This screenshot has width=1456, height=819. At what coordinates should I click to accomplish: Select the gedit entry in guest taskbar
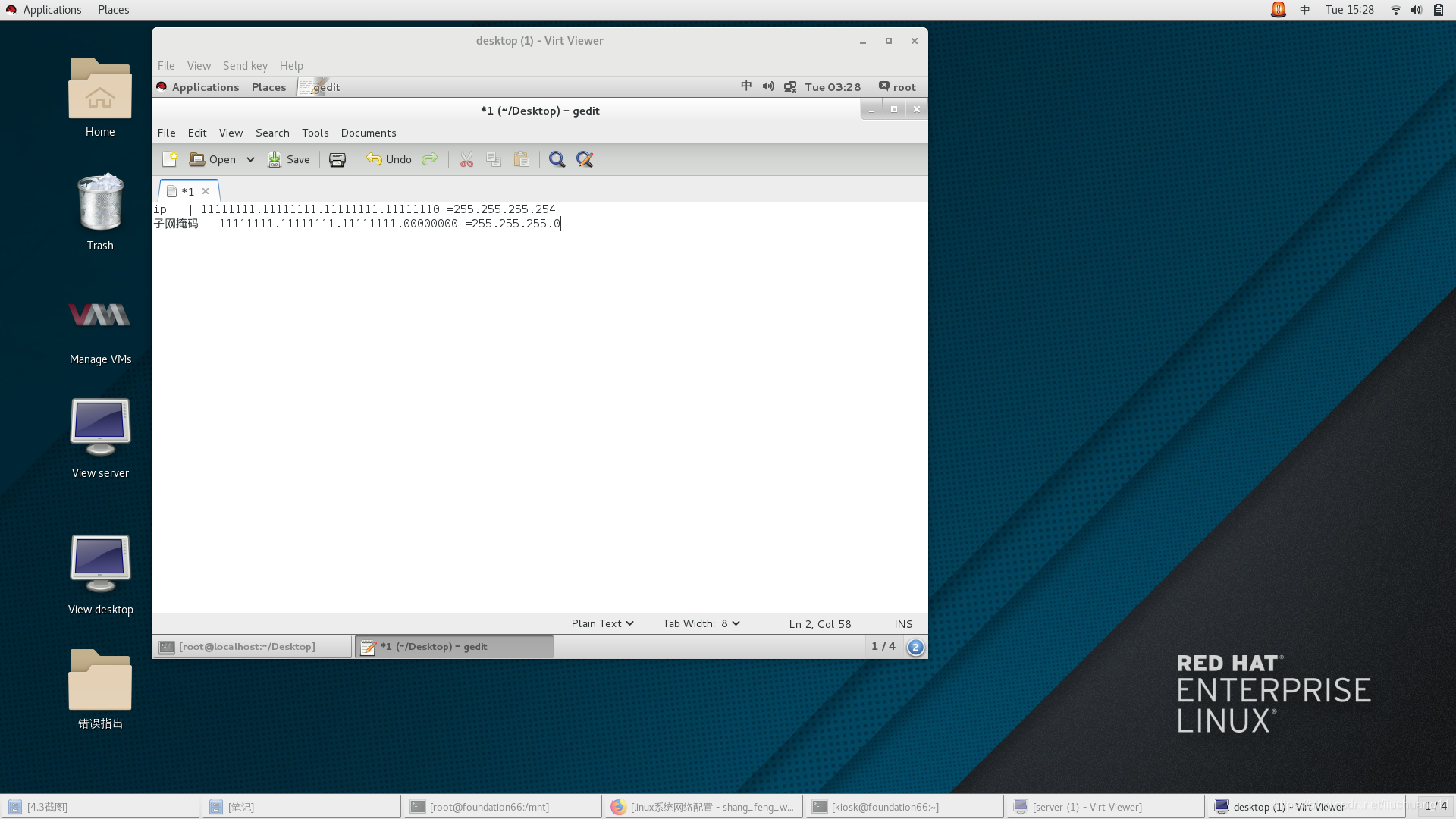(454, 647)
